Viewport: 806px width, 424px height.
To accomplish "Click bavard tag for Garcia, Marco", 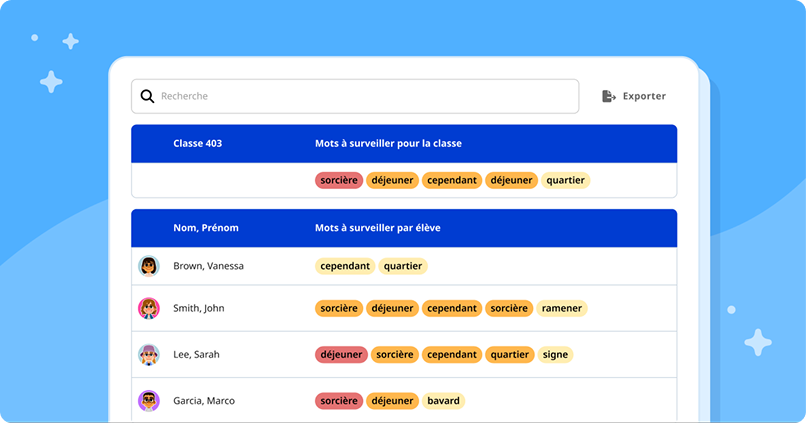I will pos(444,401).
